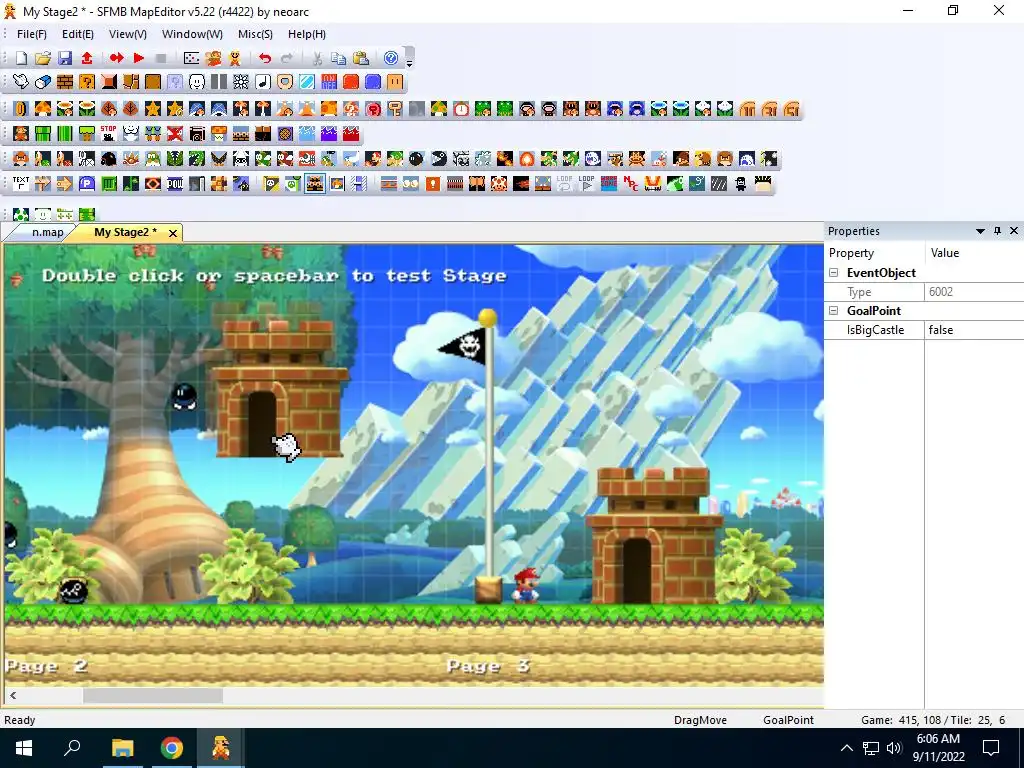Image resolution: width=1024 pixels, height=768 pixels.
Task: Open the View(V) menu
Action: coord(127,34)
